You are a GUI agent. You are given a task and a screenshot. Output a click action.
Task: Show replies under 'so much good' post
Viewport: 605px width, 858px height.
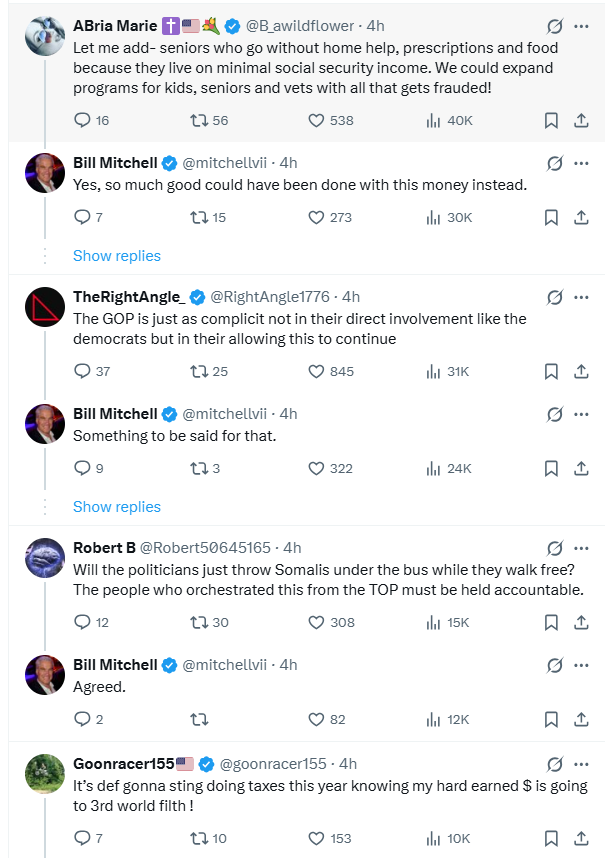click(x=117, y=256)
